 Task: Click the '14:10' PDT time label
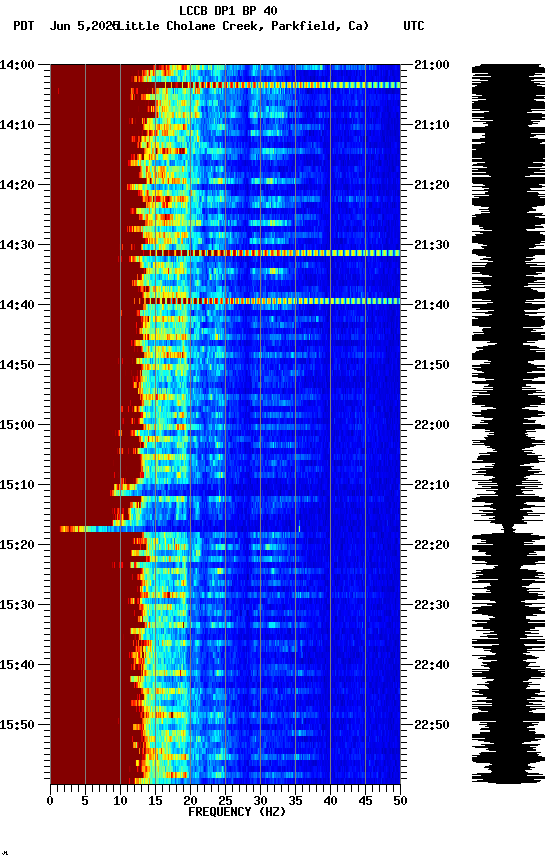17,125
